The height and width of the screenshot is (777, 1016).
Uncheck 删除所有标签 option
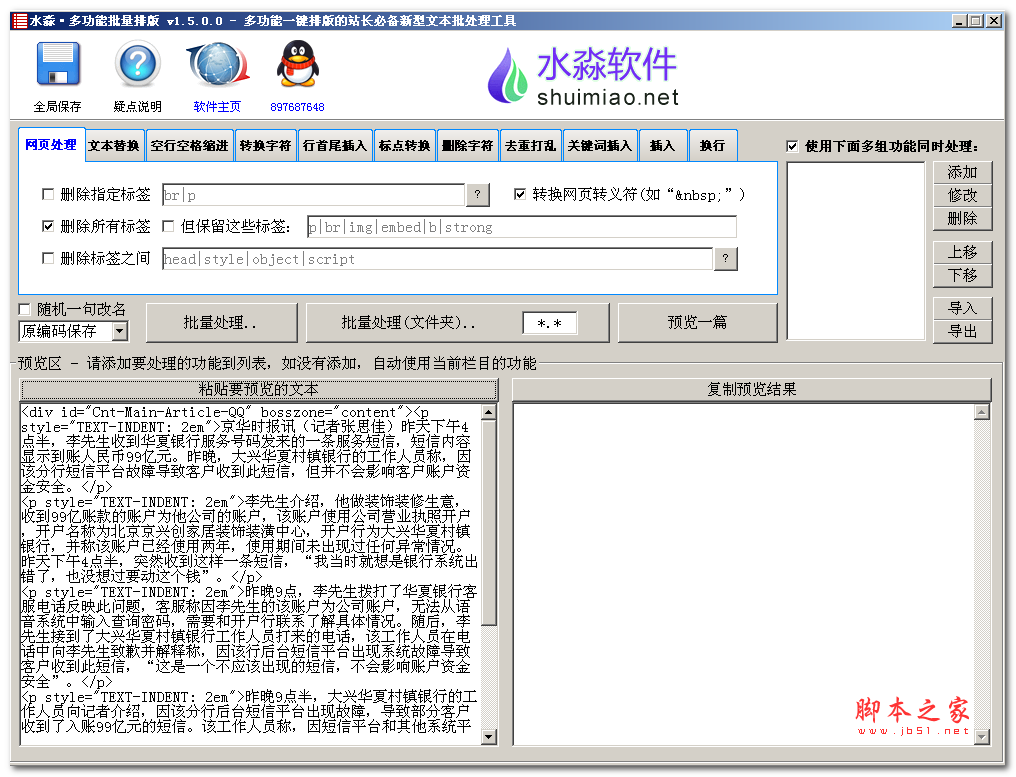[46, 225]
